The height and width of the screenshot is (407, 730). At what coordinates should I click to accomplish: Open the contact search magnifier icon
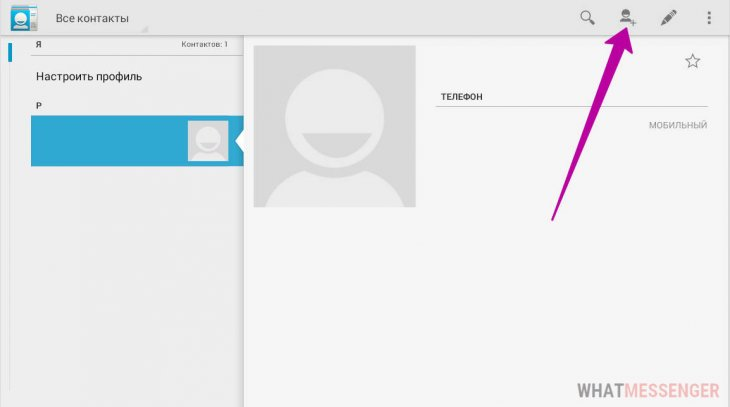588,18
